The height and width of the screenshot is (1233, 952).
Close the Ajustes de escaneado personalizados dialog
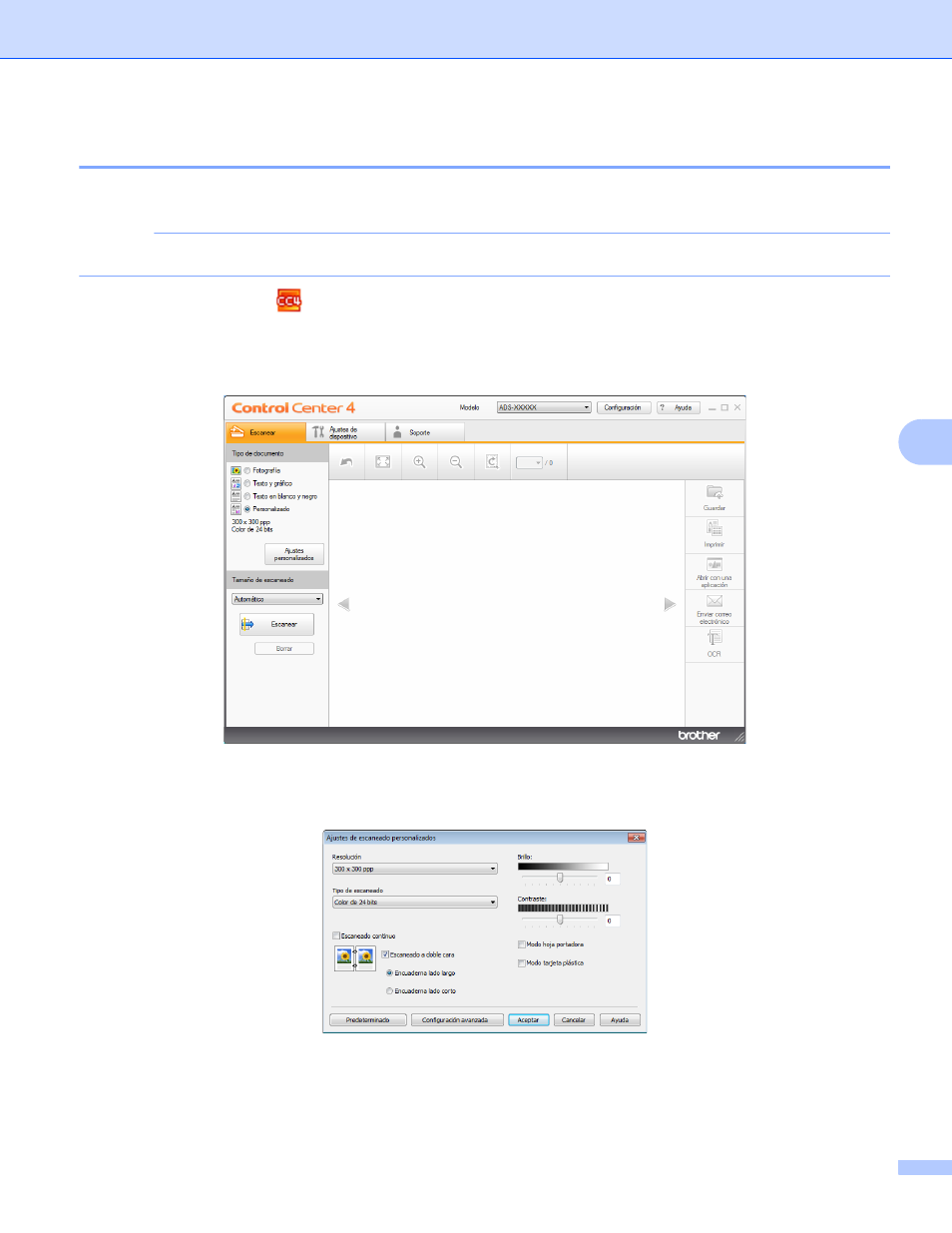tap(636, 838)
